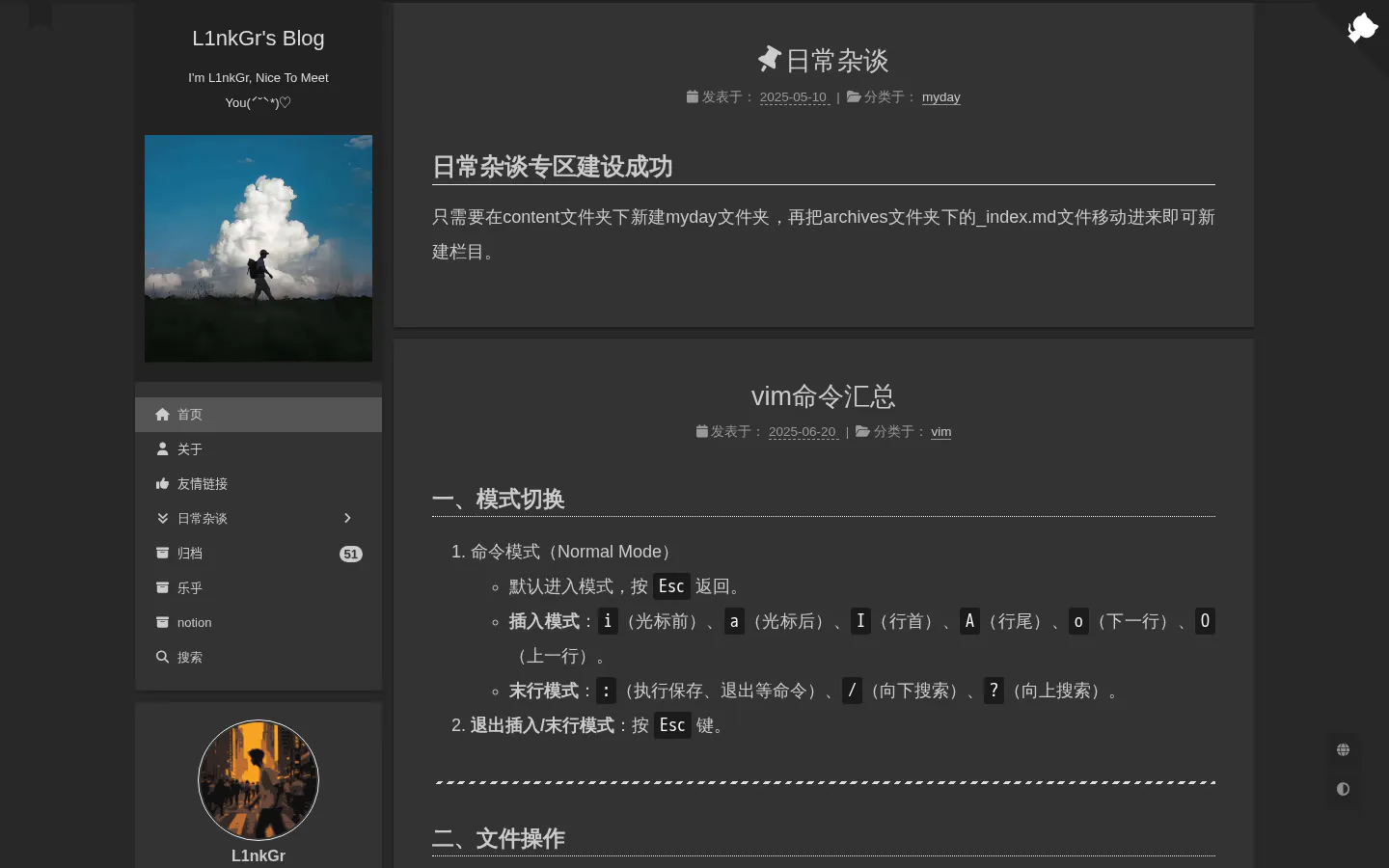Toggle the dark/light theme button

click(1343, 789)
